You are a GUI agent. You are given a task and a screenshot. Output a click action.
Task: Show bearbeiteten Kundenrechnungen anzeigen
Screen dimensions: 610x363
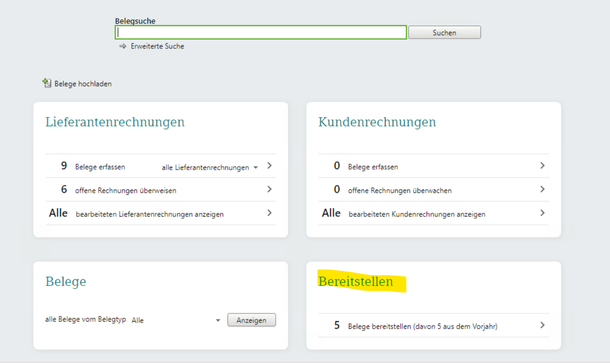pyautogui.click(x=417, y=214)
